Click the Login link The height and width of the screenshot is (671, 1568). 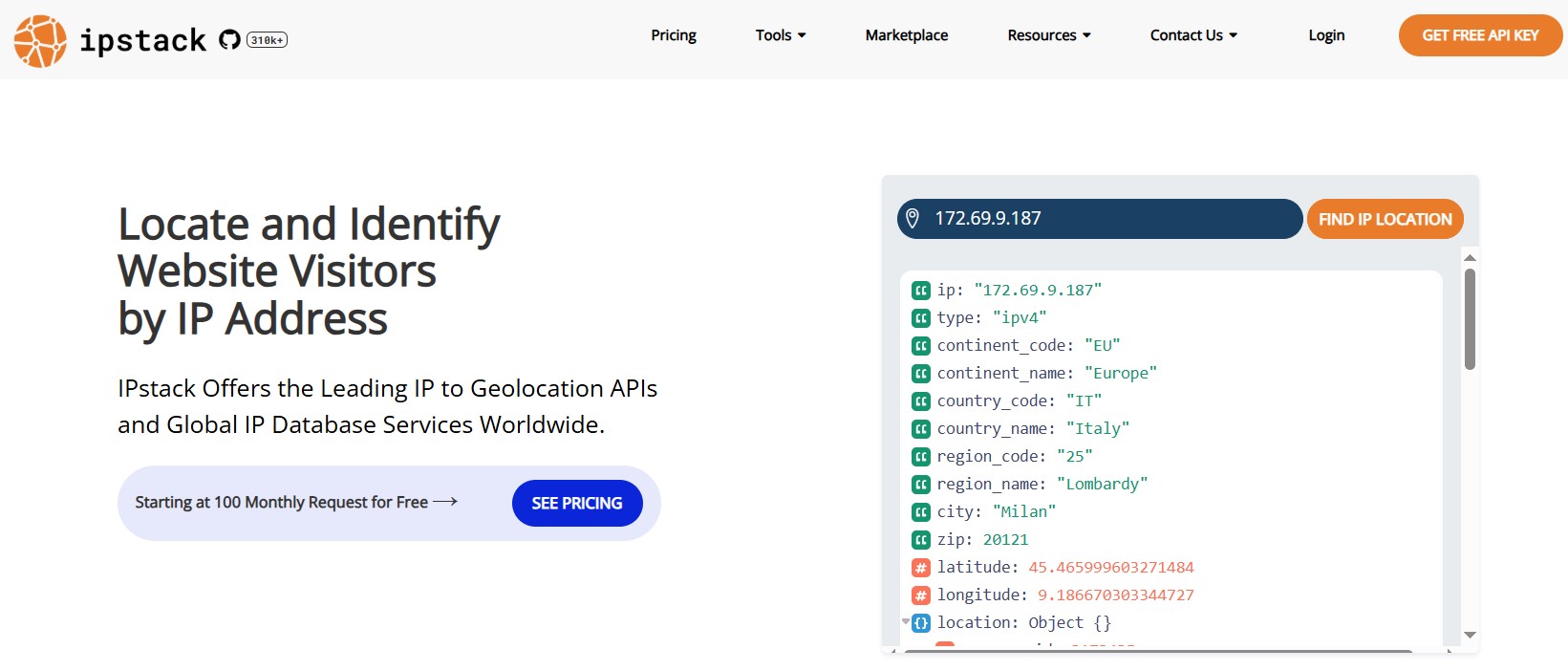(x=1326, y=35)
